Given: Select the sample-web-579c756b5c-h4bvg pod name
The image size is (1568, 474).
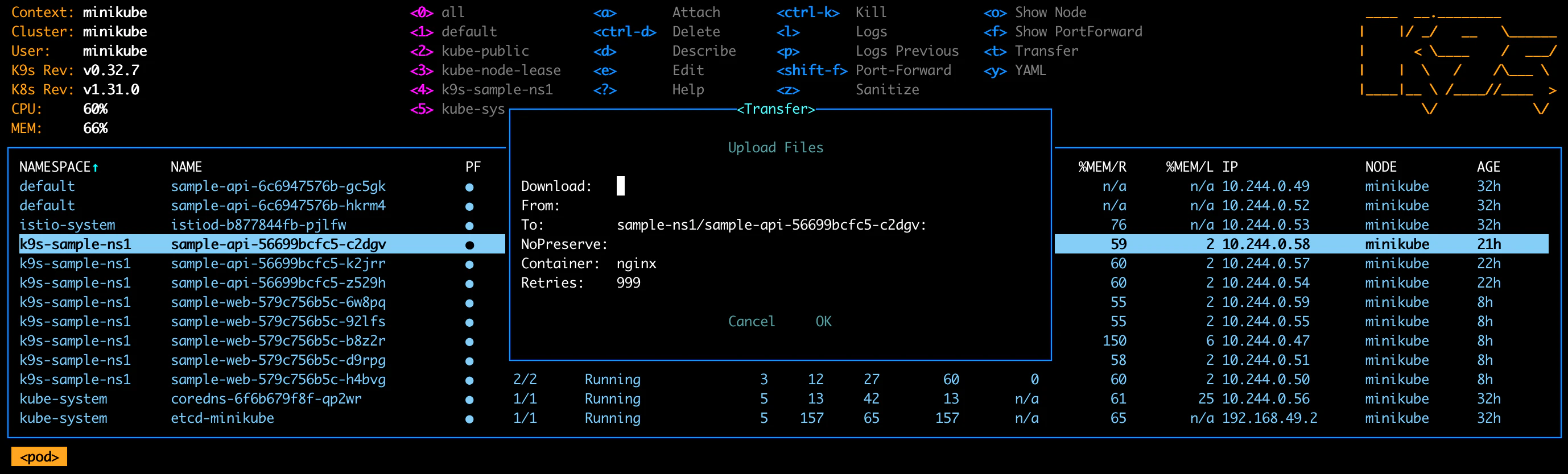Looking at the screenshot, I should pos(278,380).
